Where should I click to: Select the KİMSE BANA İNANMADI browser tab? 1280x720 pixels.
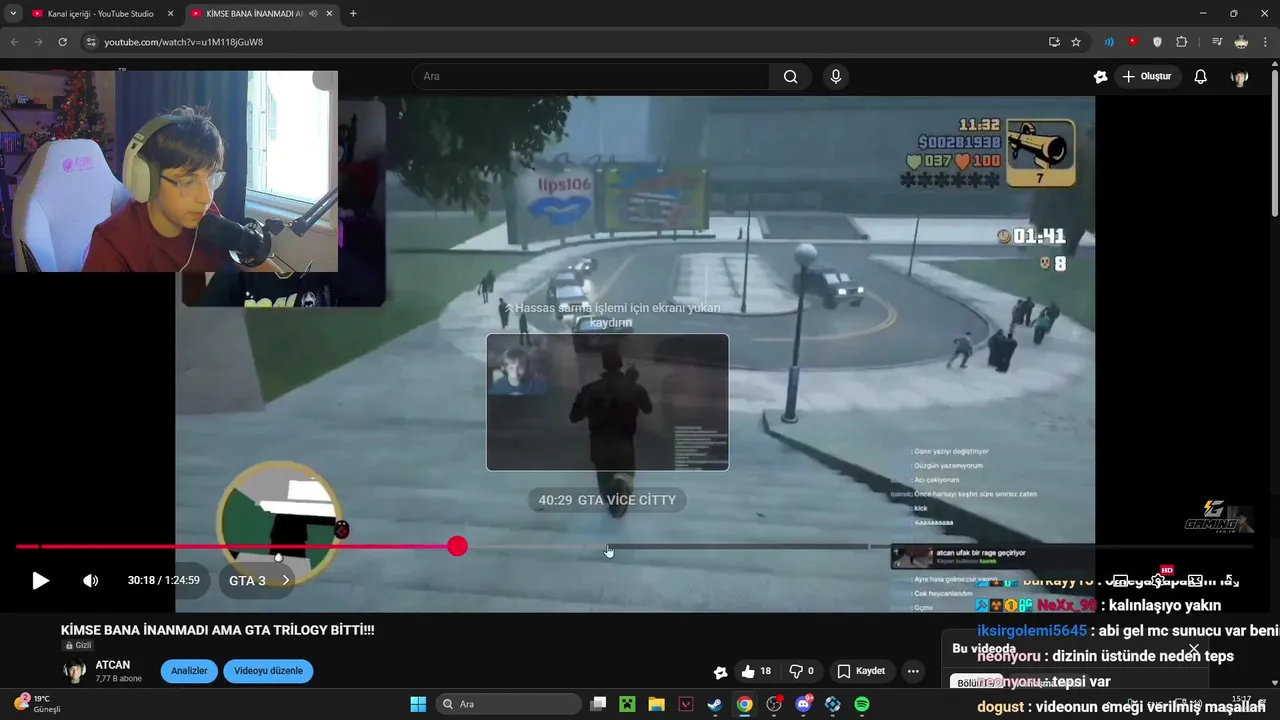[x=262, y=14]
